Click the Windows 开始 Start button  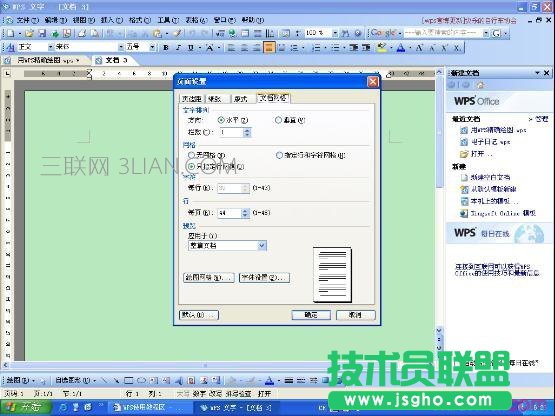click(26, 407)
